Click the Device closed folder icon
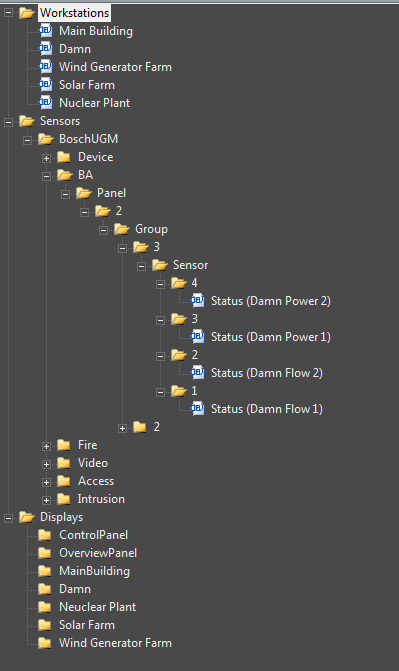 64,157
